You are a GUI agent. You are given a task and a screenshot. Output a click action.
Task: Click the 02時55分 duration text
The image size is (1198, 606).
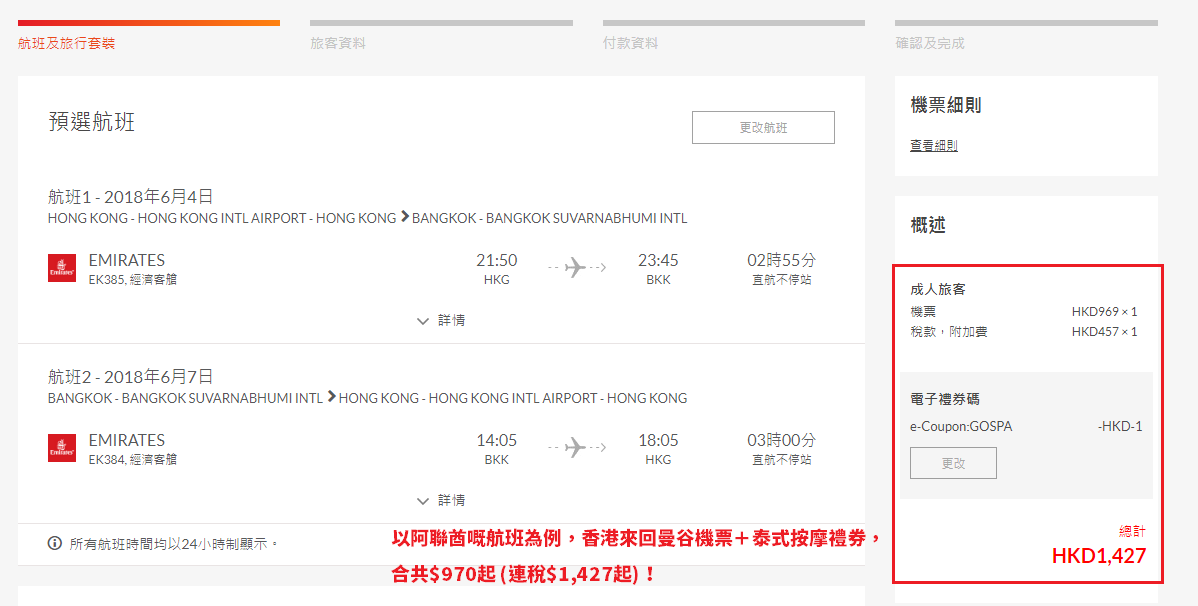[x=782, y=261]
